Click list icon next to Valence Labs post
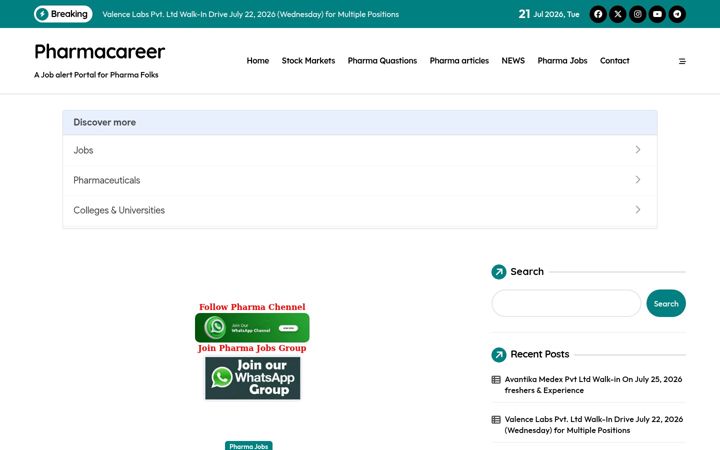 click(x=496, y=420)
